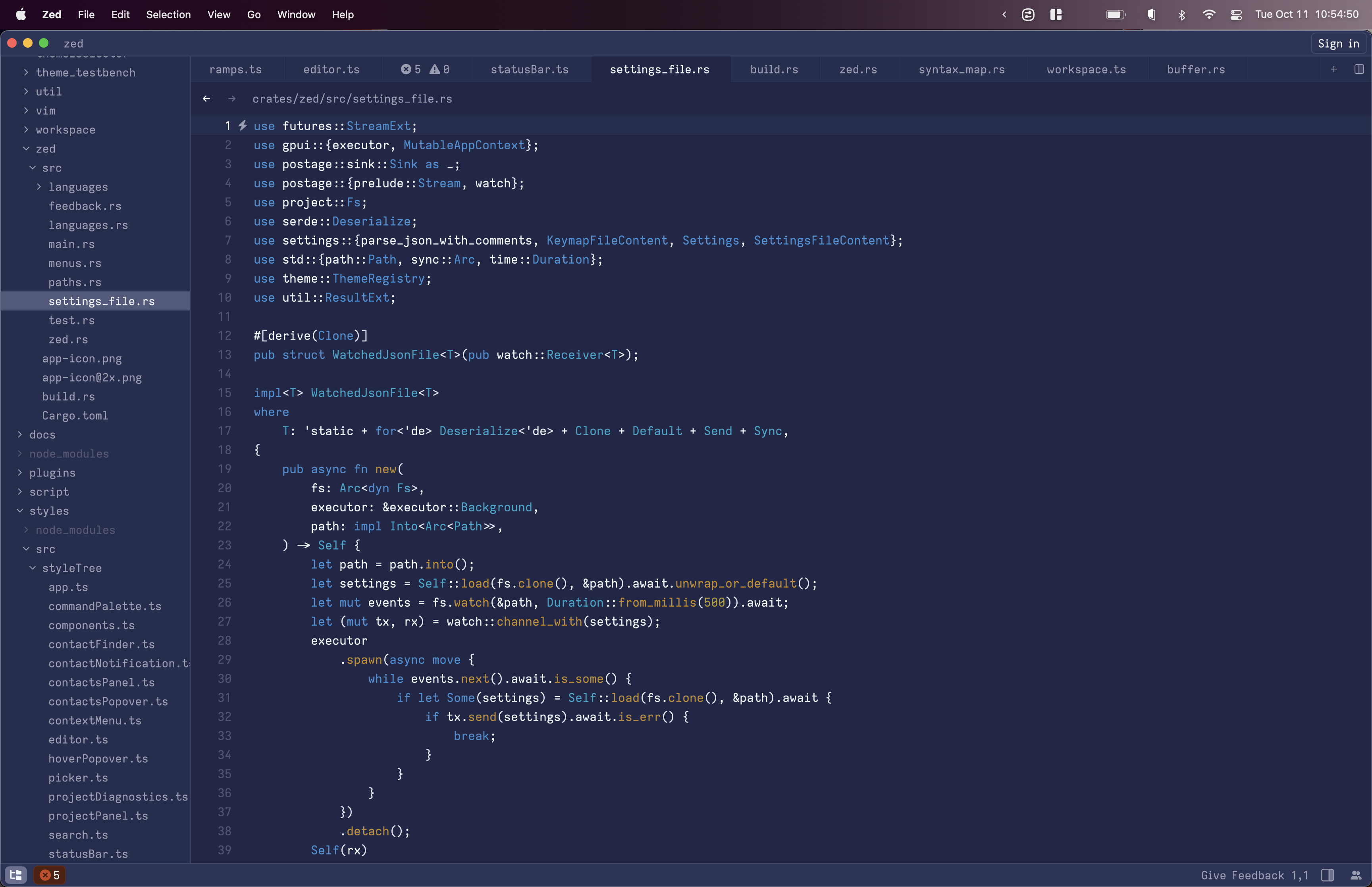Open the diagnostics error count badge

coord(50,874)
